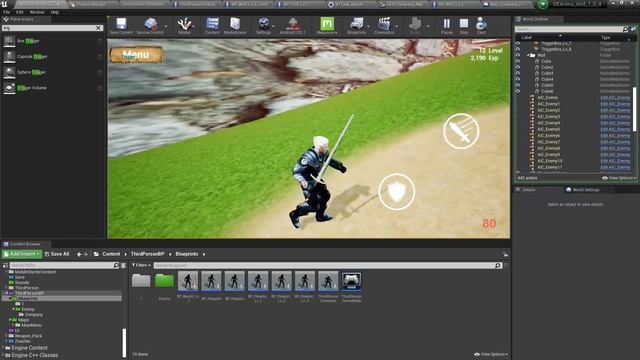Open Content Browser View Options dropdown

coord(491,354)
